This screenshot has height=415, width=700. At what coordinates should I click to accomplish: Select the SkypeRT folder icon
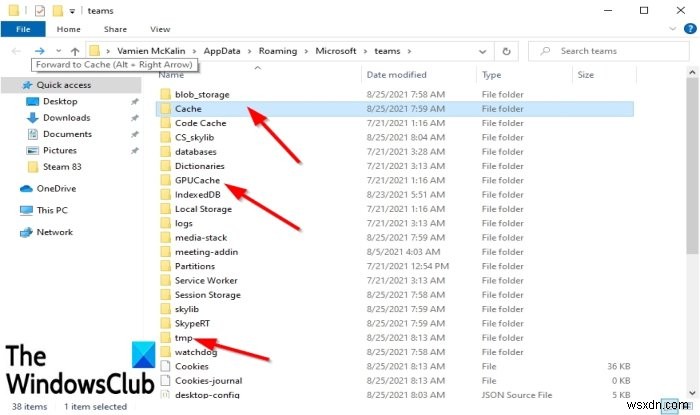click(x=166, y=324)
